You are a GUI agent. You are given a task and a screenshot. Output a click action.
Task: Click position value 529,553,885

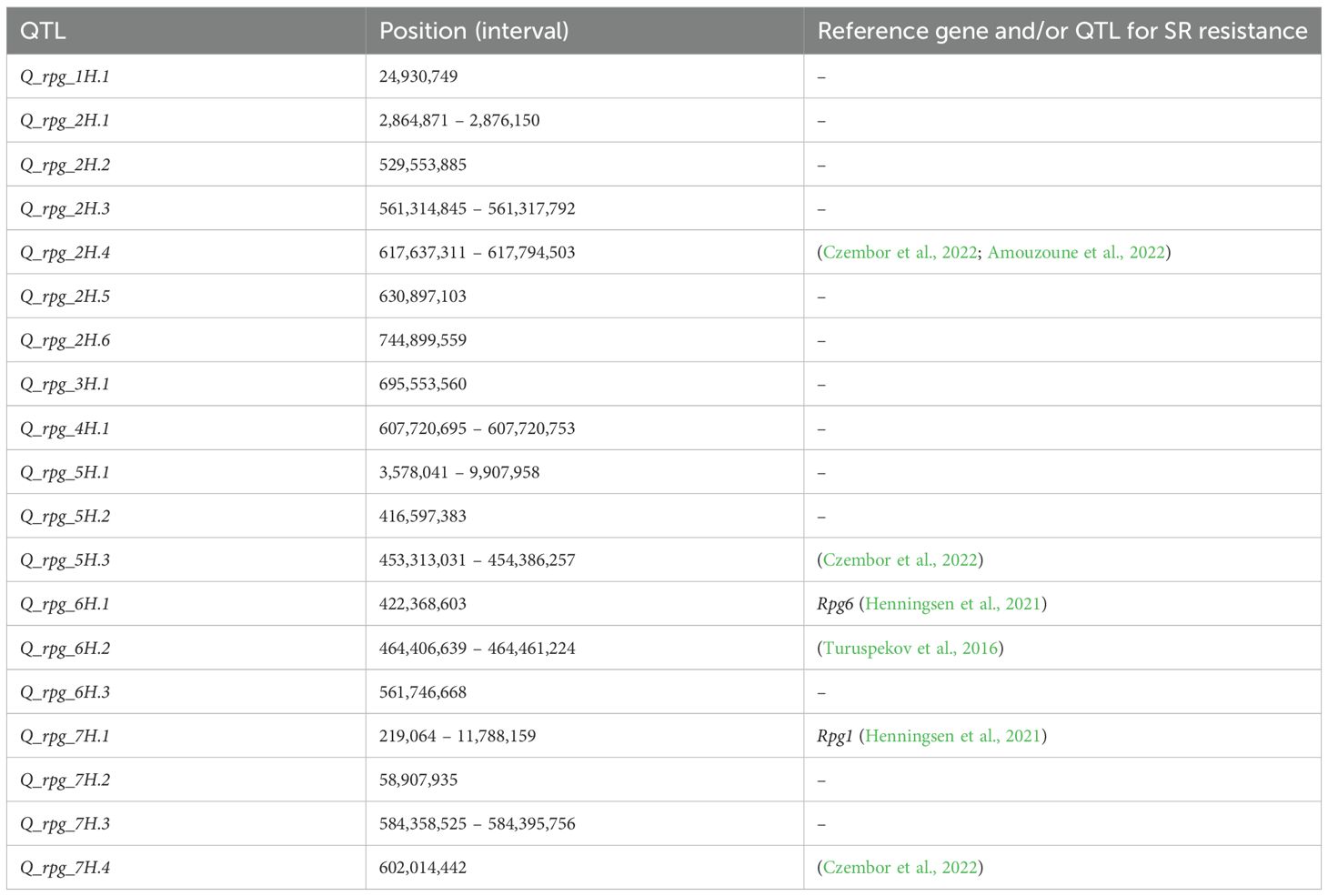(422, 165)
